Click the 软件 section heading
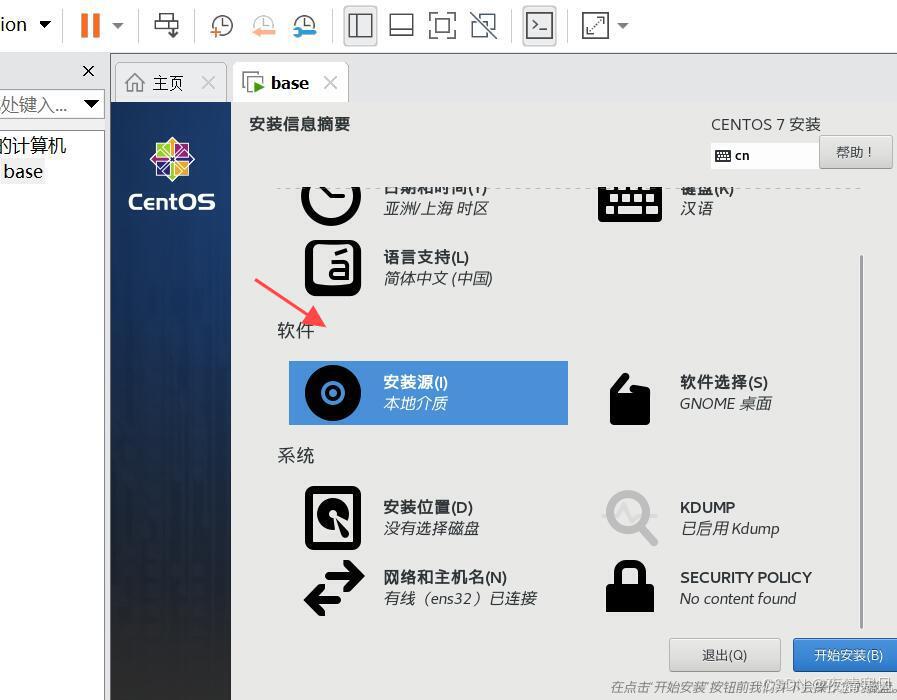 pos(295,330)
